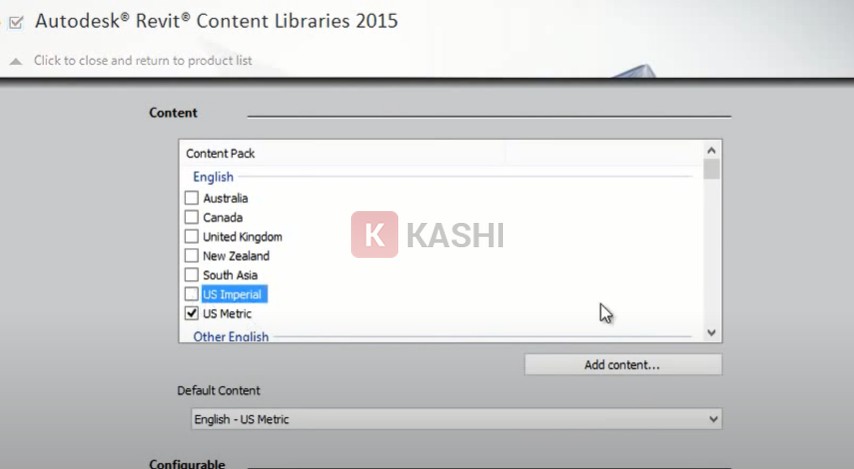This screenshot has height=469, width=854.
Task: Check the South Asia checkbox
Action: pyautogui.click(x=192, y=275)
